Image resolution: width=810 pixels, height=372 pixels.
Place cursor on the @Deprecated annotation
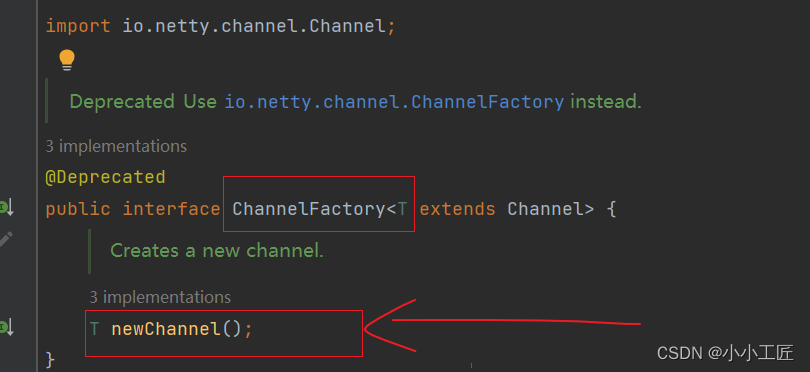coord(105,177)
